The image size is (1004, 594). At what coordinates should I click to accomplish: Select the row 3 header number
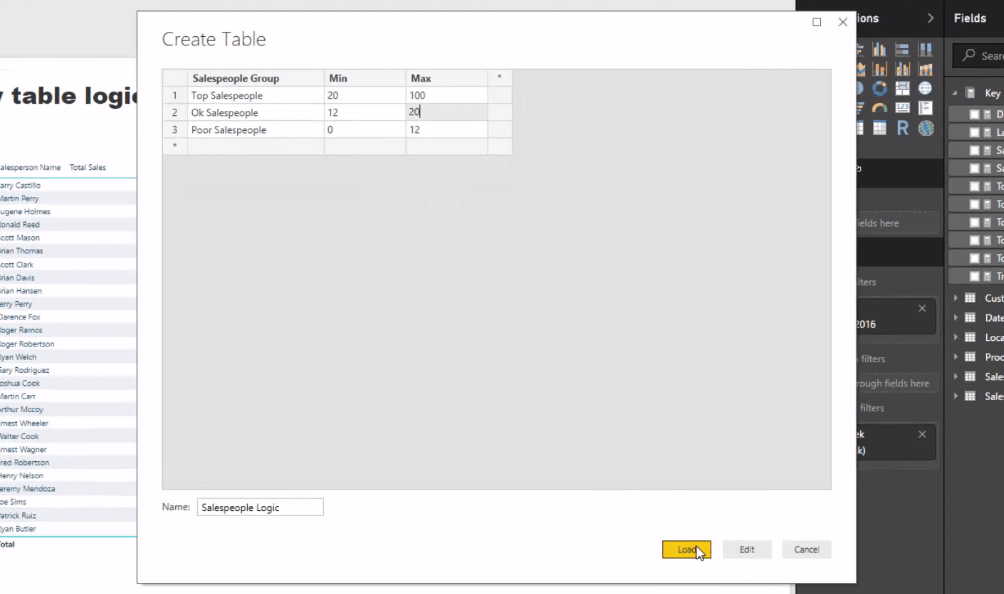click(x=174, y=129)
